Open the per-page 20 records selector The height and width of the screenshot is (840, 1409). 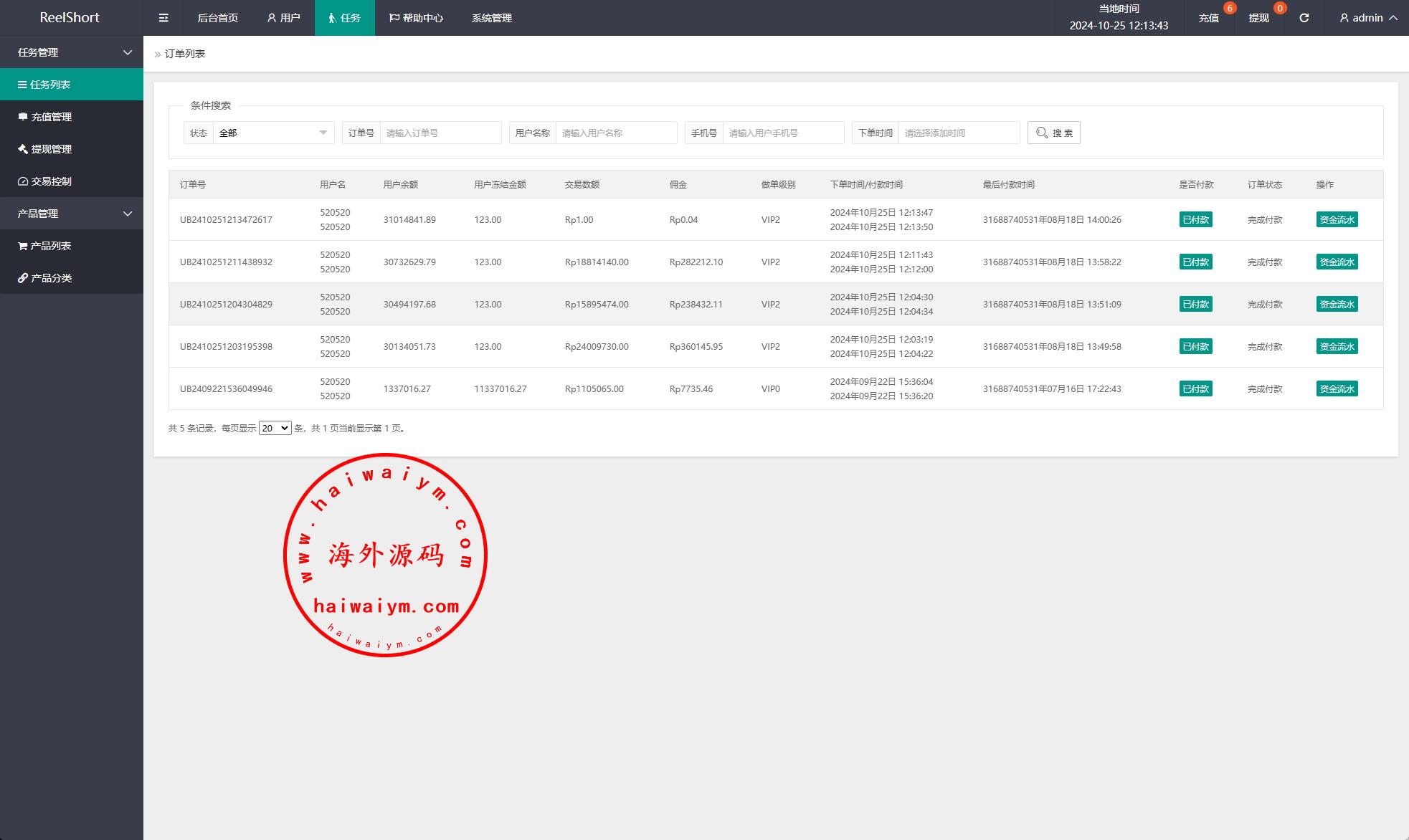click(275, 428)
